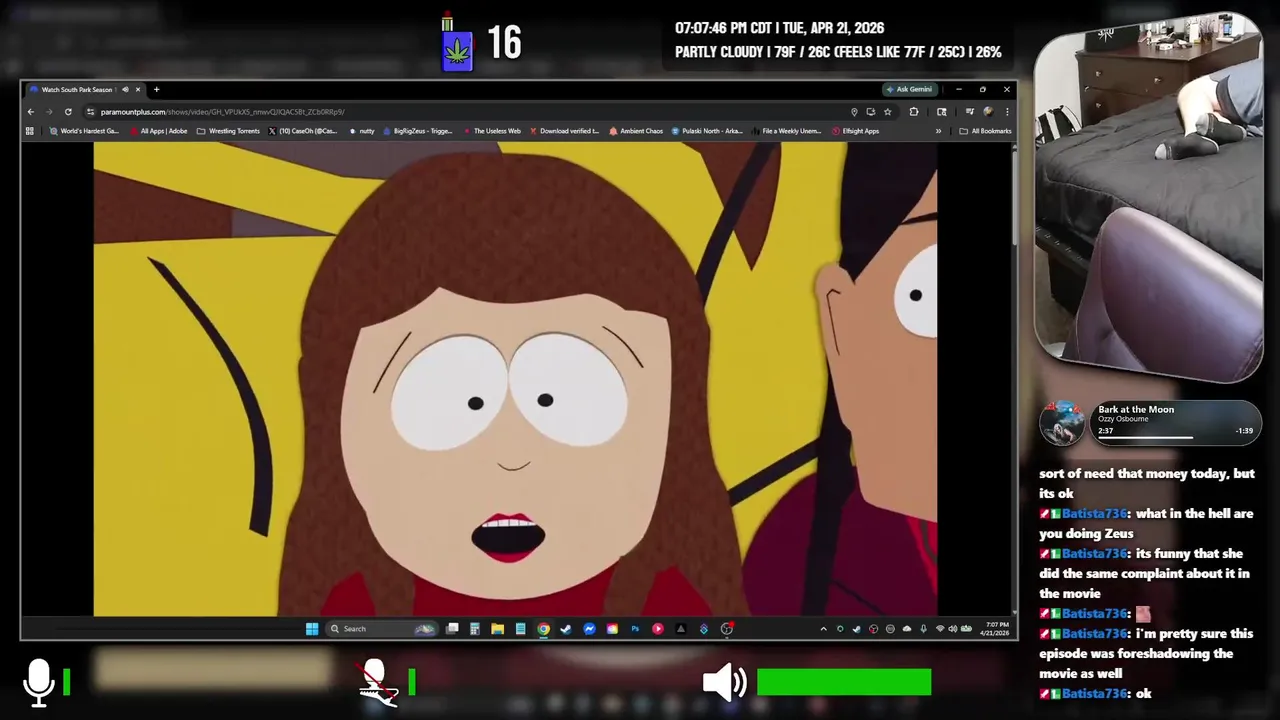Click the green volume level bar
Screen dimensions: 1280x720
pyautogui.click(x=844, y=683)
